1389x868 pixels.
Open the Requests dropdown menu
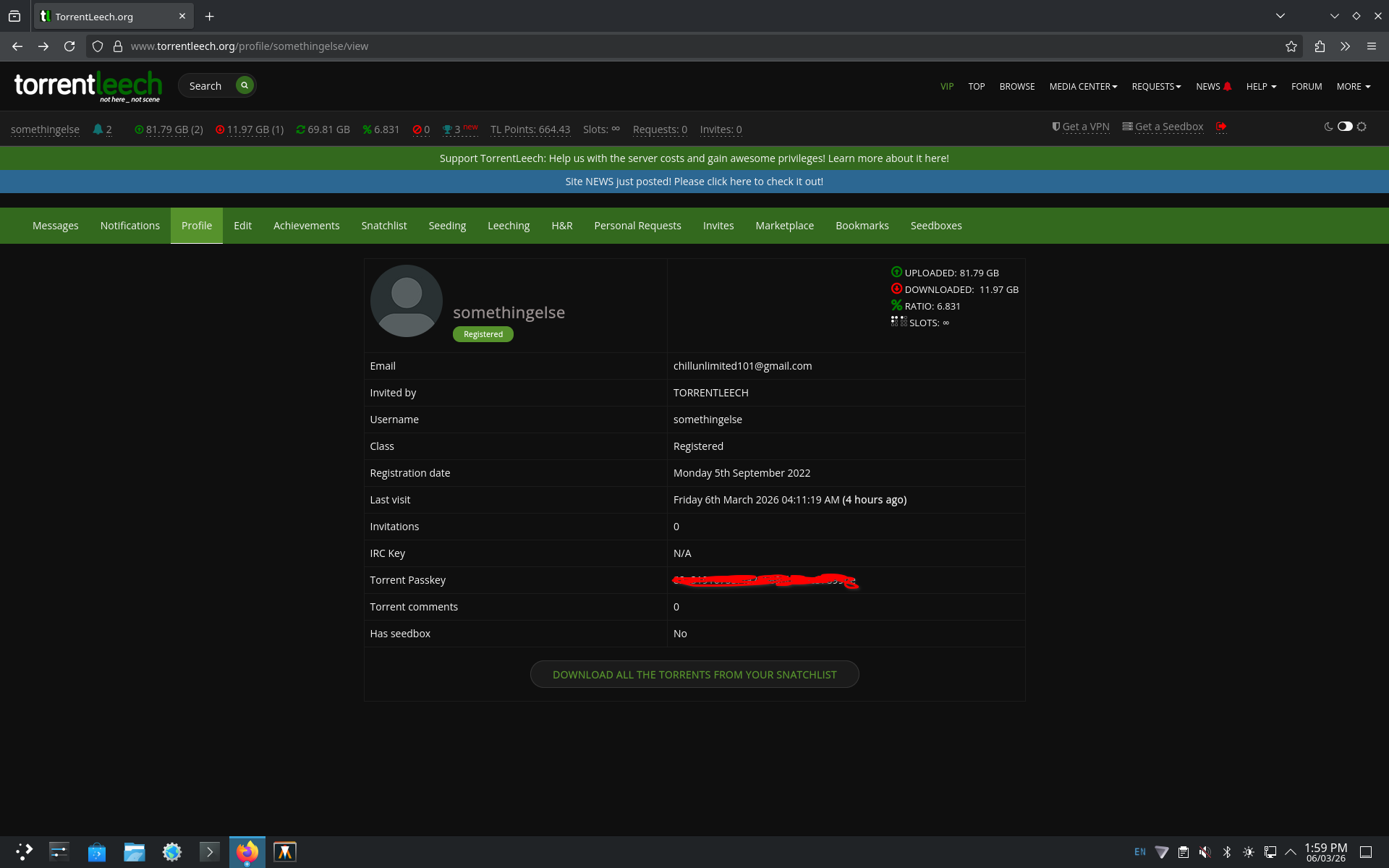coord(1156,86)
